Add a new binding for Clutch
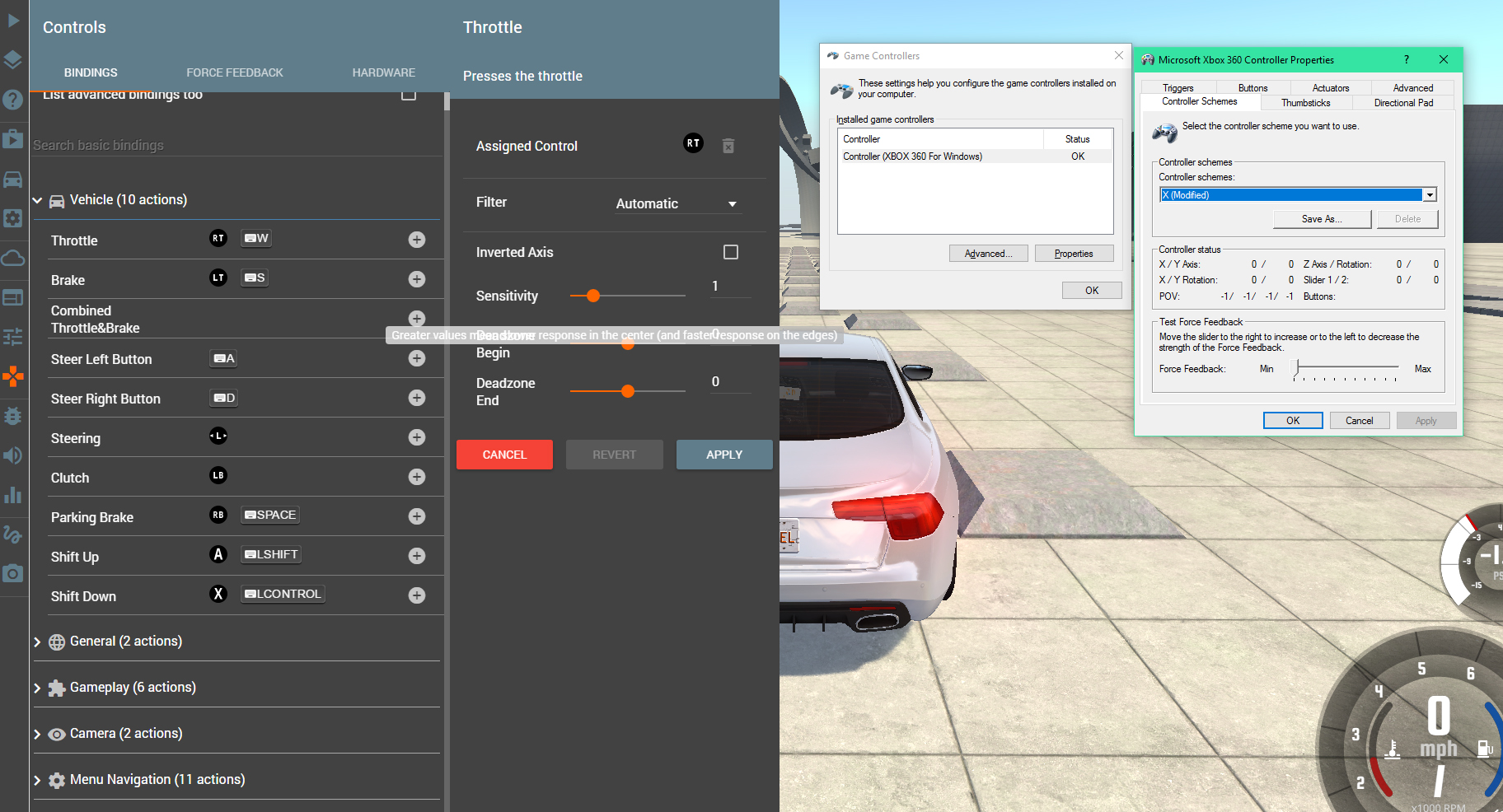Screen dimensions: 1503x812 click(x=417, y=477)
